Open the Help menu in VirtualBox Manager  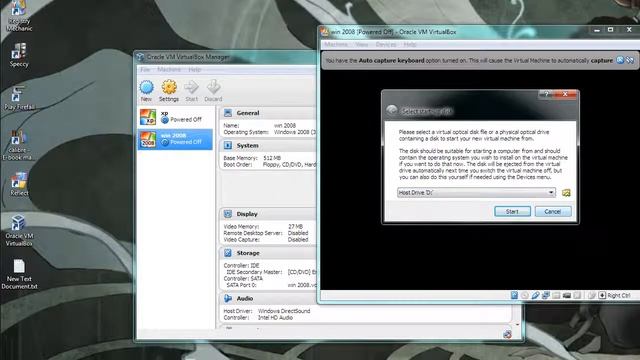(x=195, y=69)
